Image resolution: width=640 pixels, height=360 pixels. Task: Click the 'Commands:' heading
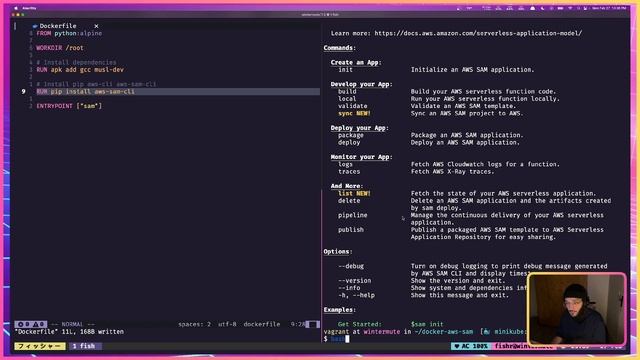pos(340,48)
